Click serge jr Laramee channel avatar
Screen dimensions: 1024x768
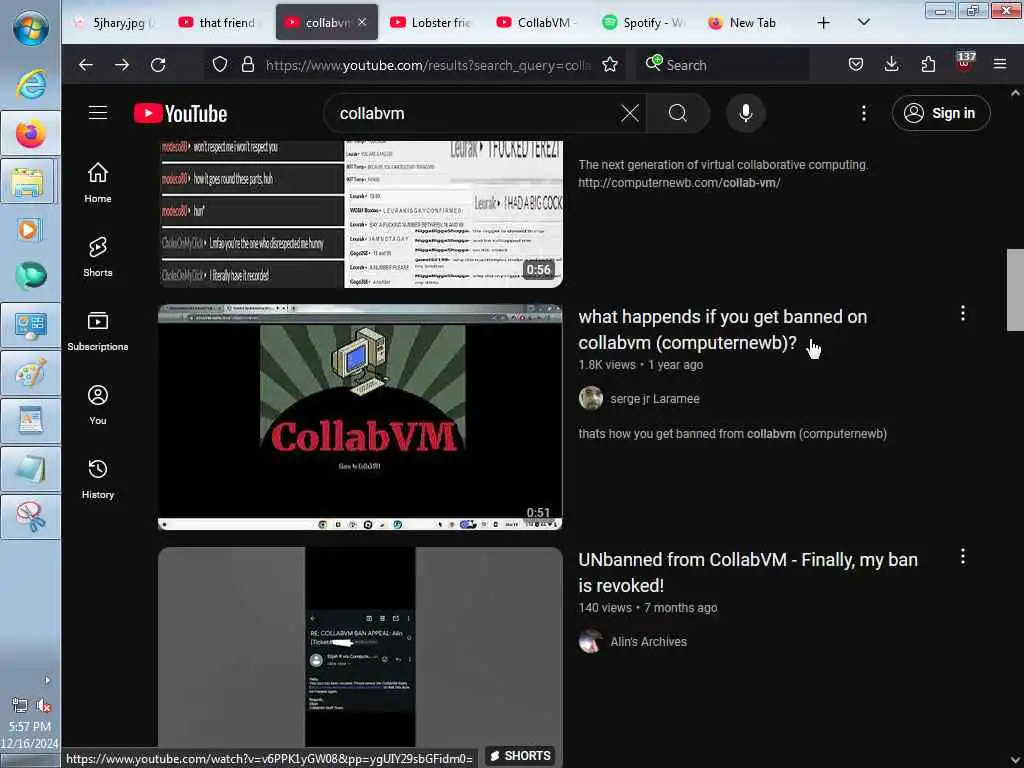[591, 398]
